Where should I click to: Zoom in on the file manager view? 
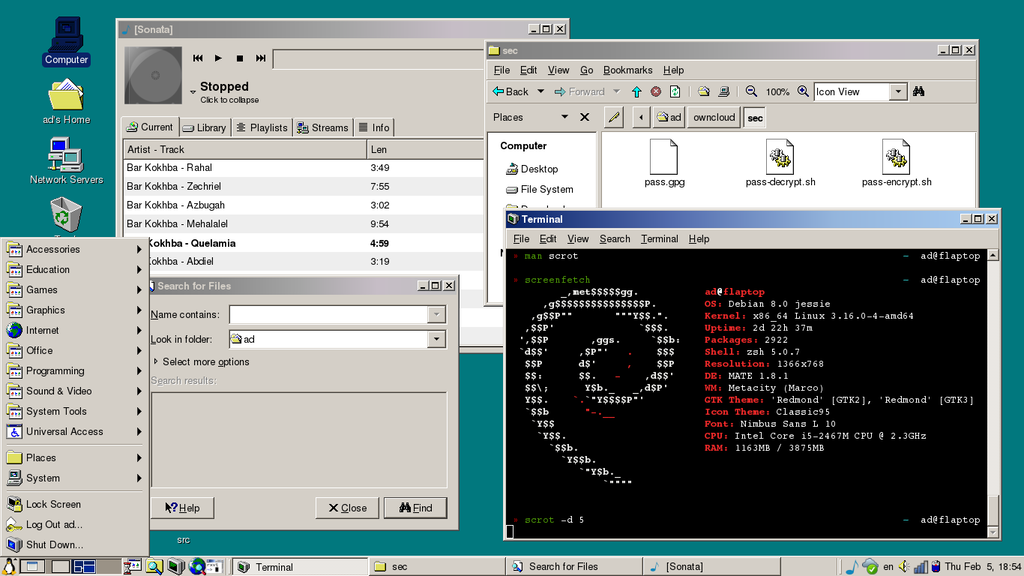click(803, 92)
